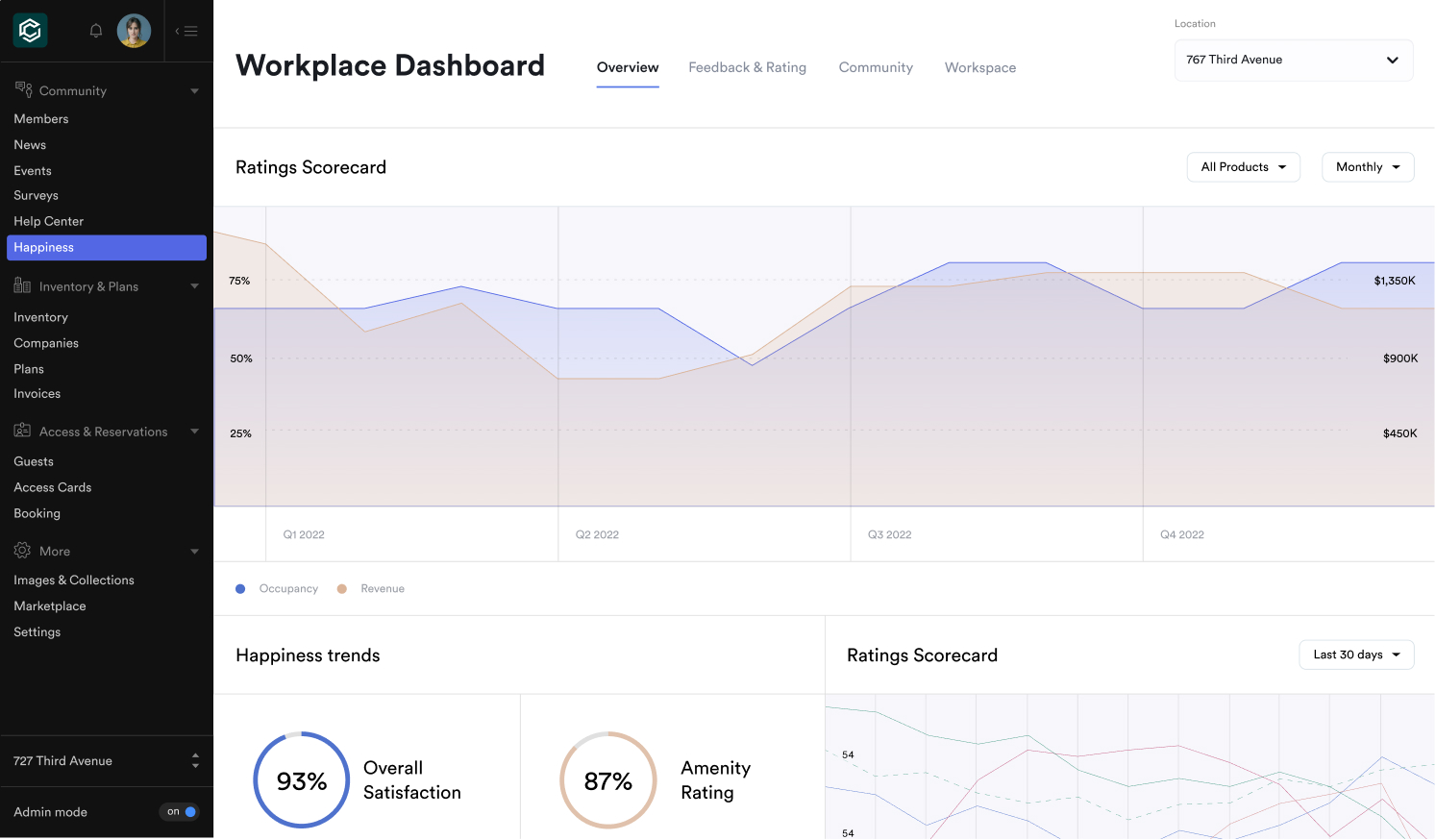
Task: Open the All Products filter dropdown
Action: point(1243,167)
